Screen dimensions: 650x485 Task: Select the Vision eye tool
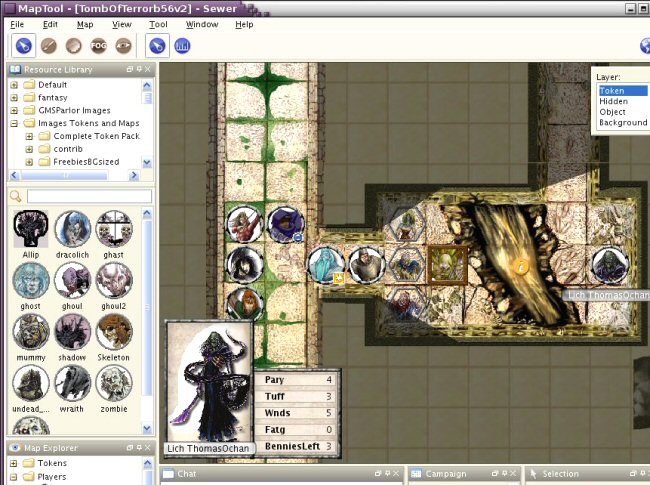(x=123, y=46)
